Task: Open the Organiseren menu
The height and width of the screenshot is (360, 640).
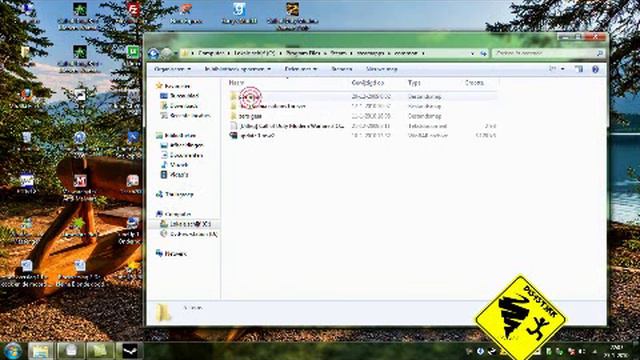Action: pyautogui.click(x=172, y=69)
